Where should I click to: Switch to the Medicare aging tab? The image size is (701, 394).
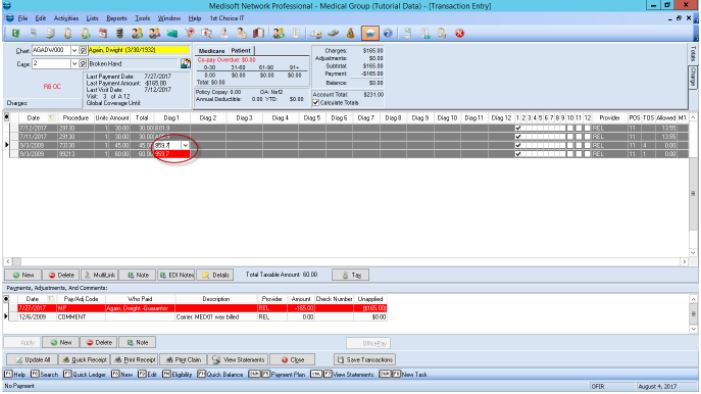(x=211, y=51)
